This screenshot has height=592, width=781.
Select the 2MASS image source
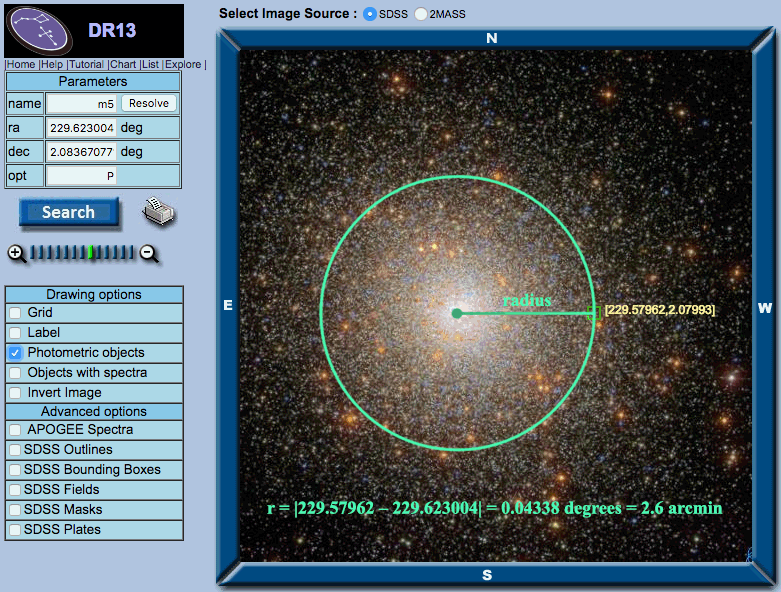(x=421, y=14)
